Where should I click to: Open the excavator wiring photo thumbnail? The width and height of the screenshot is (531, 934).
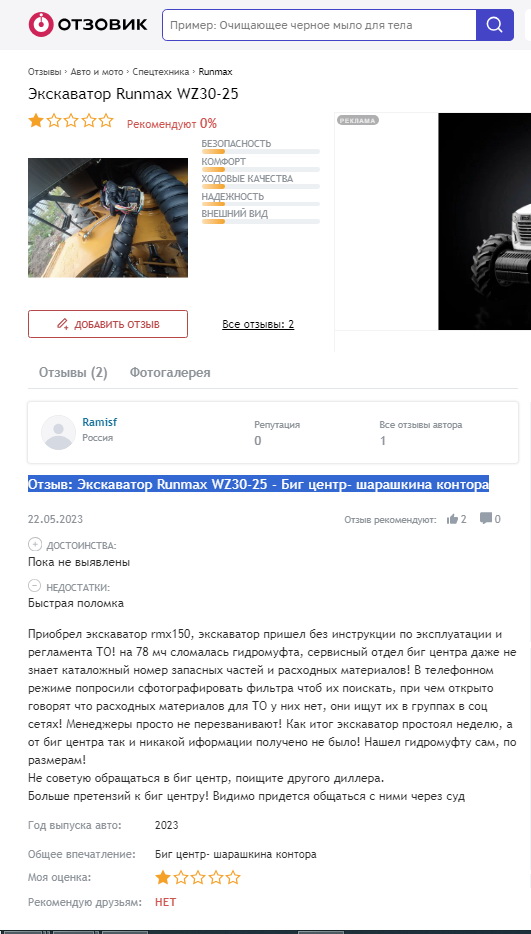(108, 218)
